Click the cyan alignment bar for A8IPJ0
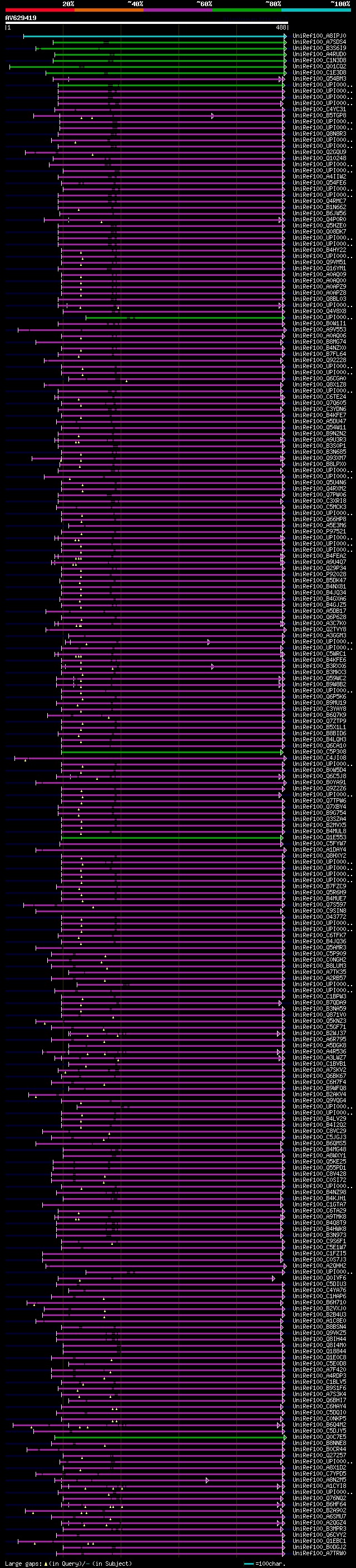 pyautogui.click(x=155, y=36)
